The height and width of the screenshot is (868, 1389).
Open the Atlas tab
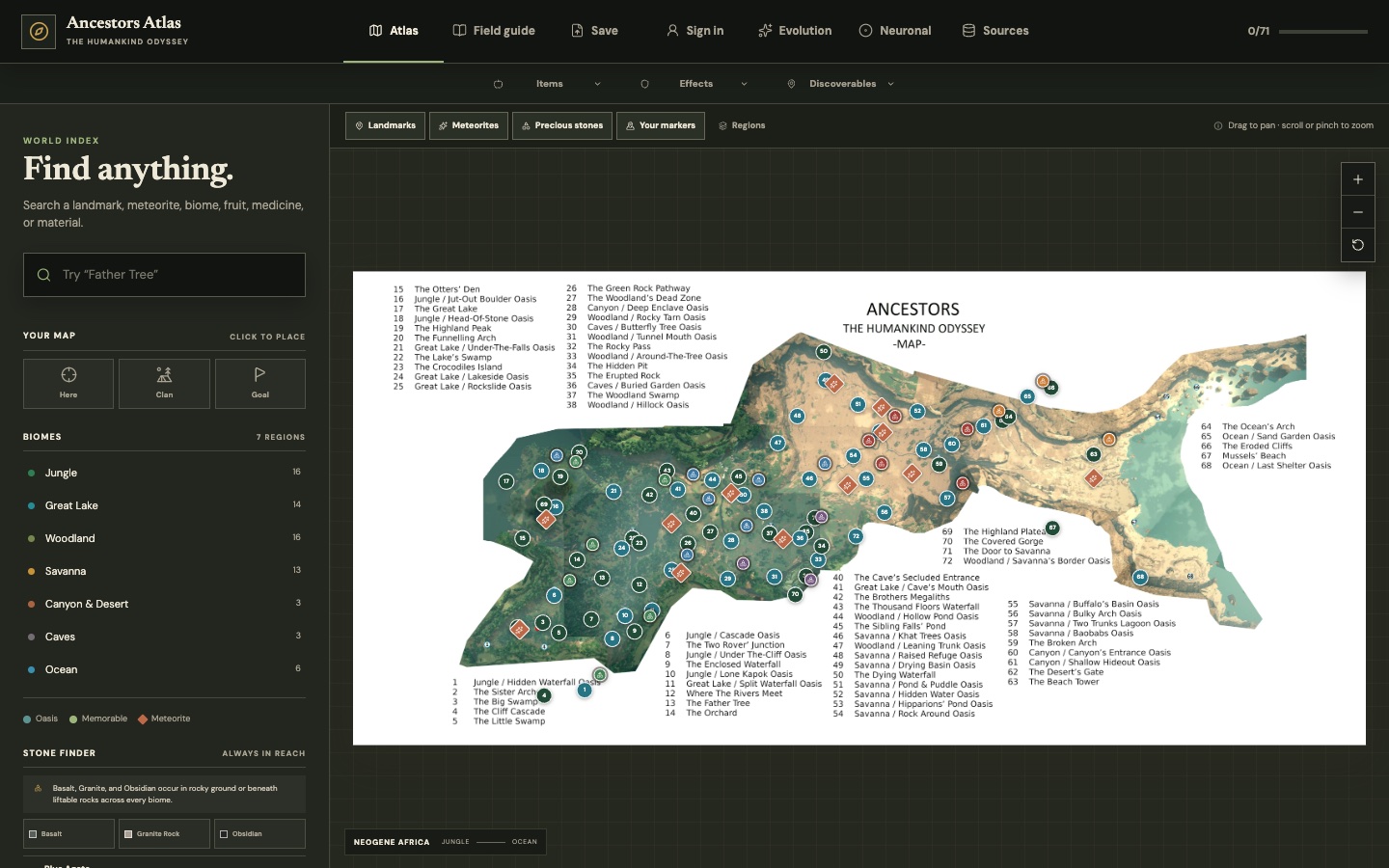[394, 31]
